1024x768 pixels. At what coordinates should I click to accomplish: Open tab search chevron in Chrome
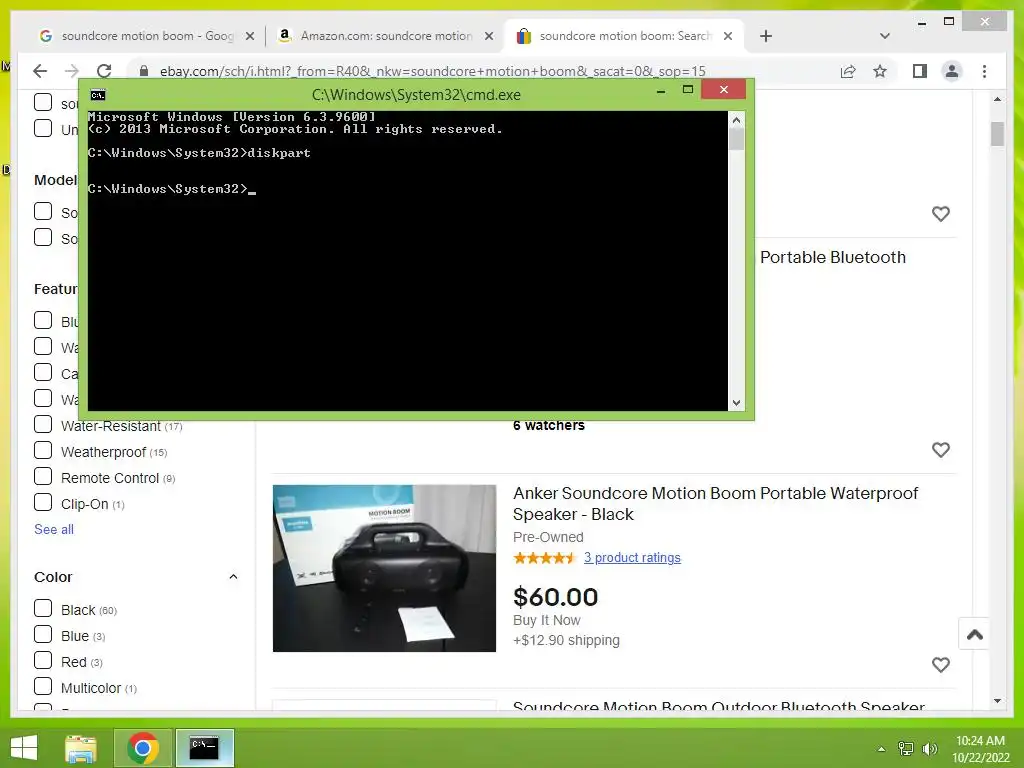tap(885, 36)
